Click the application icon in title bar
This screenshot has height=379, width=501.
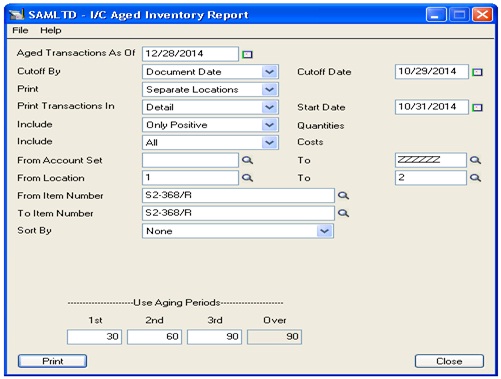[16, 15]
